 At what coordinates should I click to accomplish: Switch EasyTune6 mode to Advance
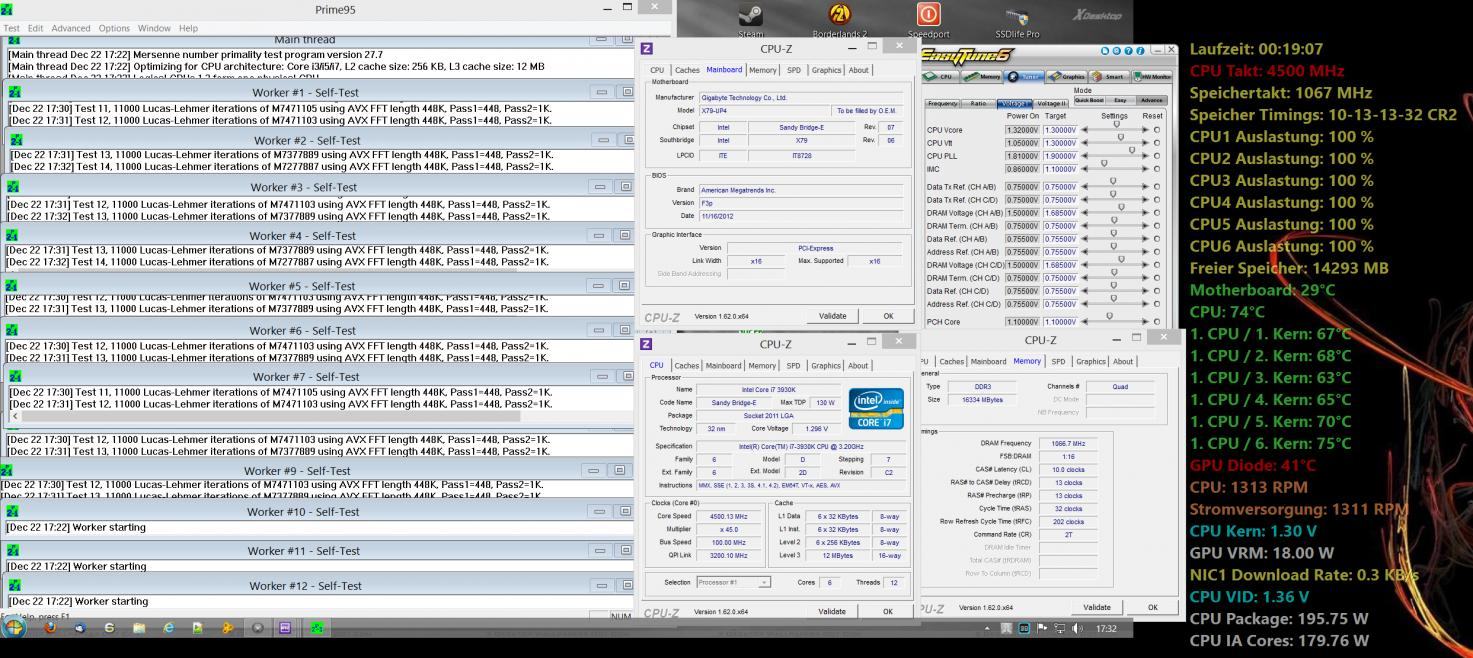pyautogui.click(x=1152, y=100)
